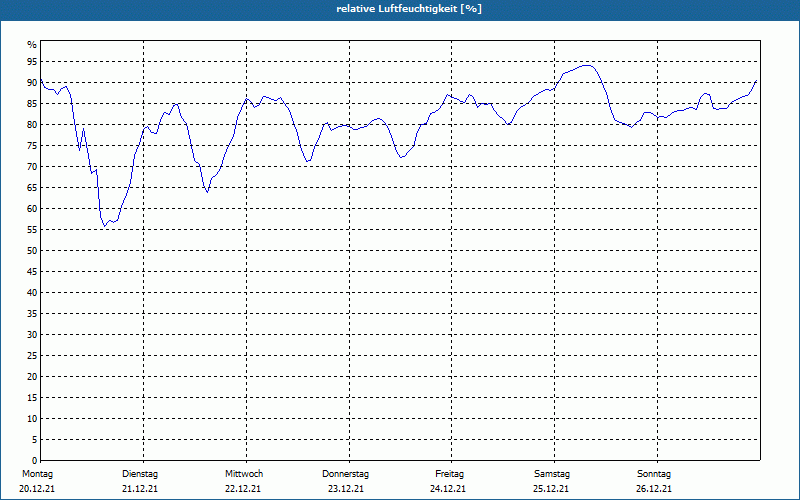Click the y-axis value 45
Viewport: 800px width, 500px height.
coord(32,271)
